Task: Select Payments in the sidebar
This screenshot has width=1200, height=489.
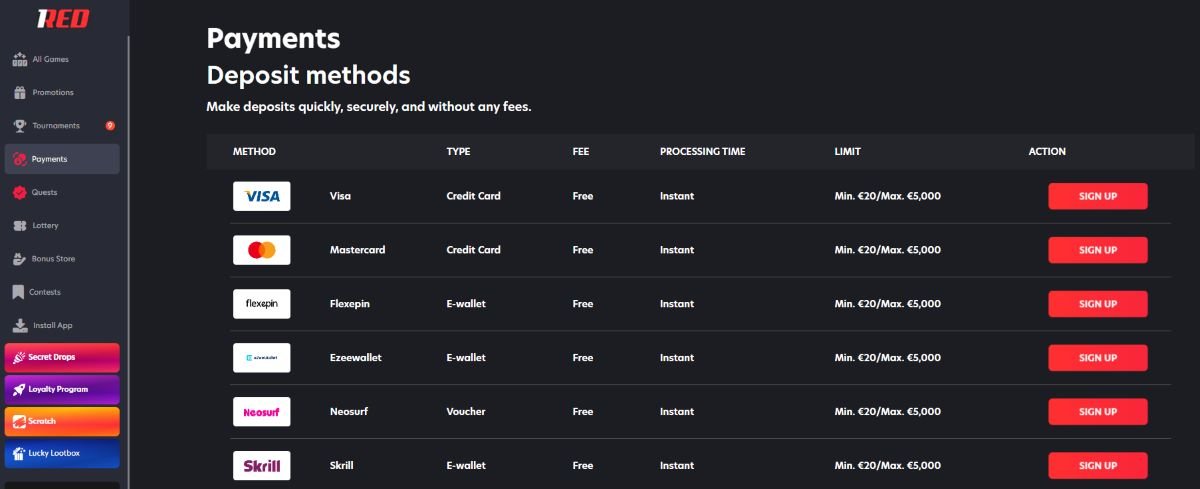Action: click(61, 159)
